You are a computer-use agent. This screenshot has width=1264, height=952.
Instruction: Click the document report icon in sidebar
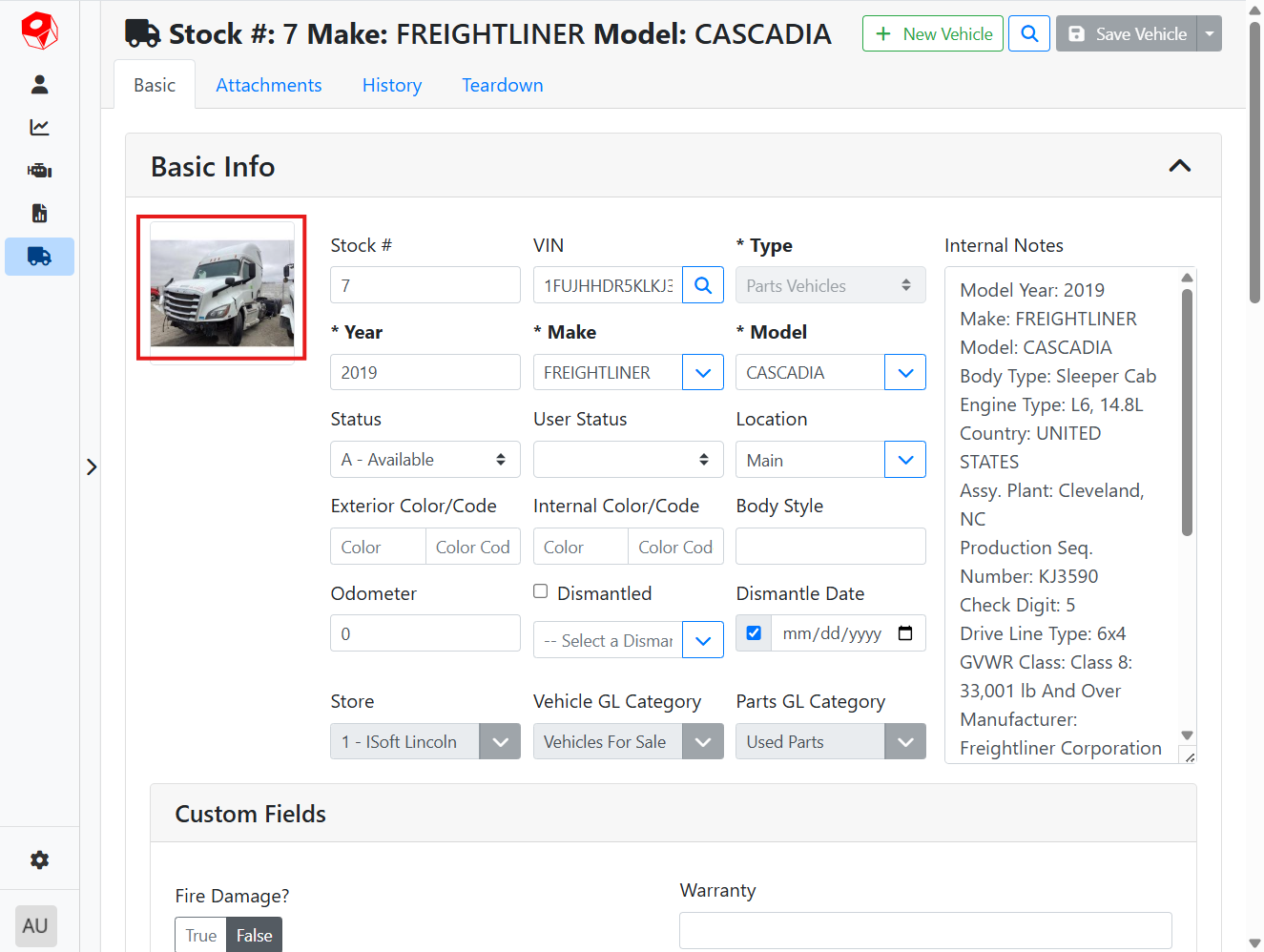[x=39, y=213]
